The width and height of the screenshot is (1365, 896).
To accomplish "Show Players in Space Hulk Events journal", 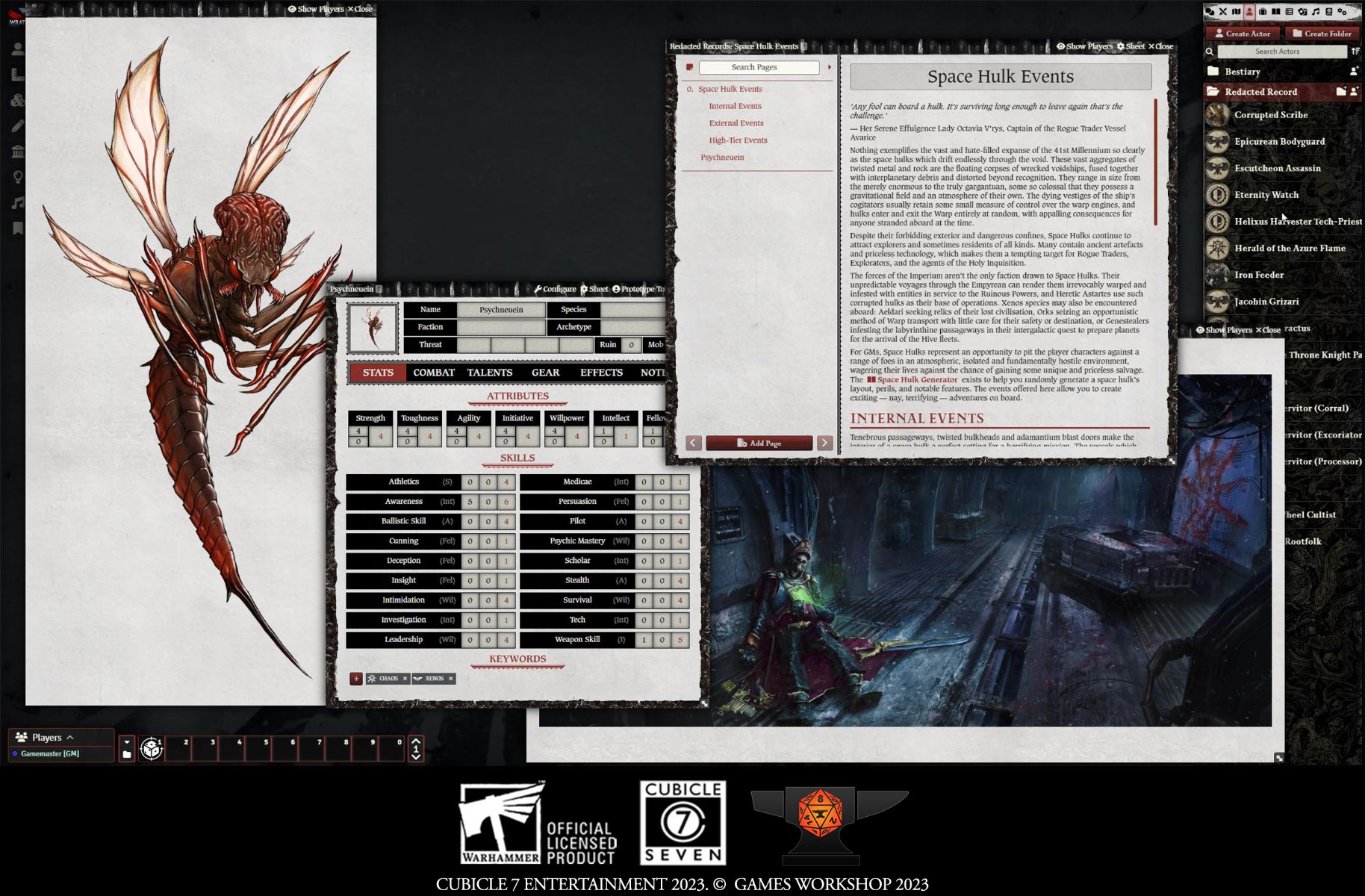I will 1084,46.
